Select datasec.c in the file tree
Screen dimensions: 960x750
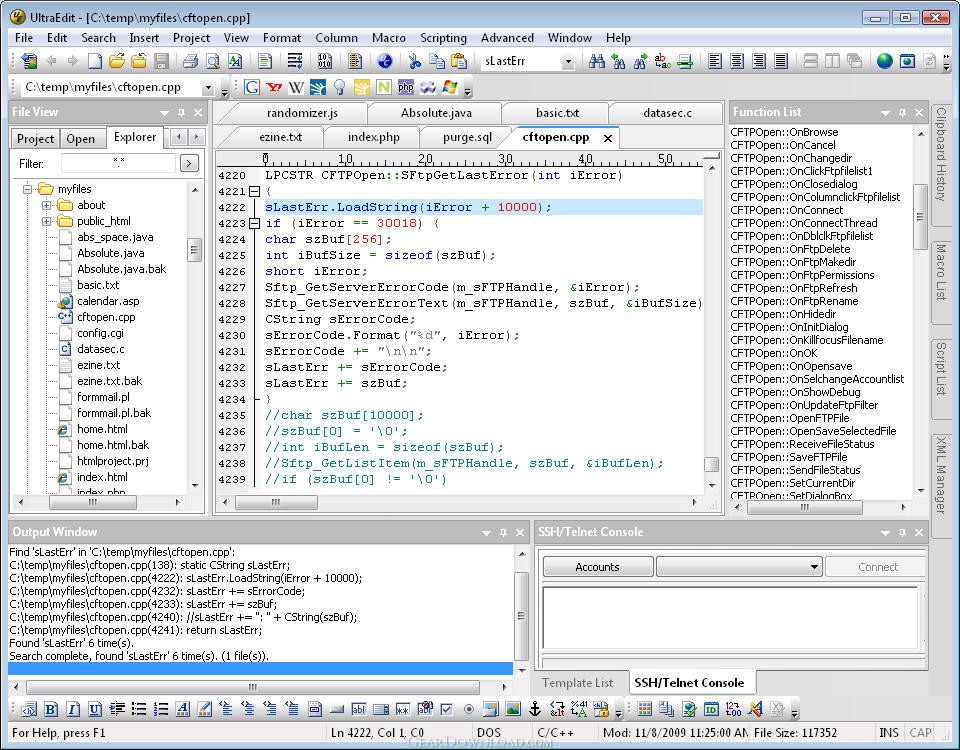(x=100, y=349)
